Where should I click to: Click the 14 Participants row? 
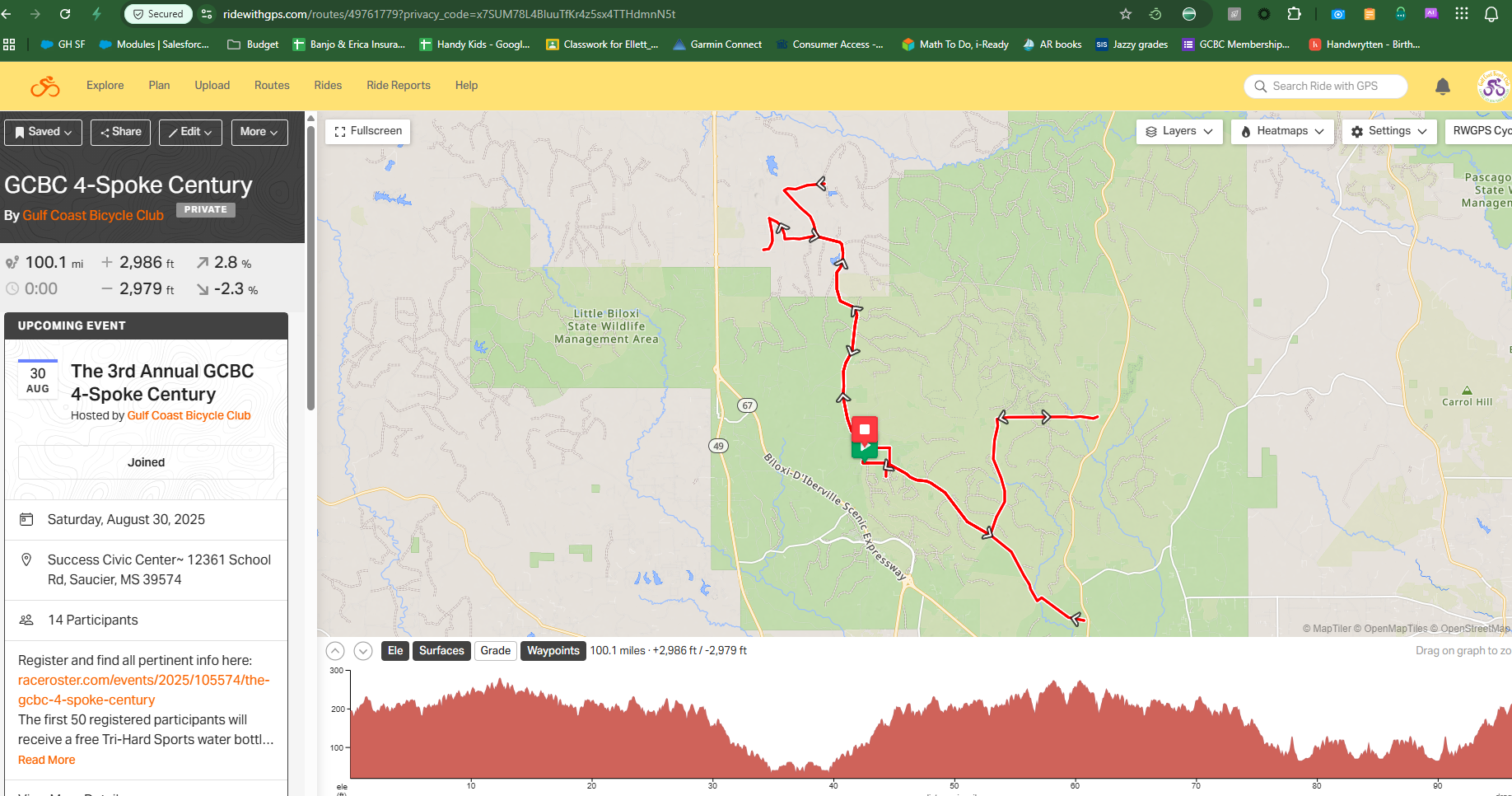pyautogui.click(x=146, y=620)
